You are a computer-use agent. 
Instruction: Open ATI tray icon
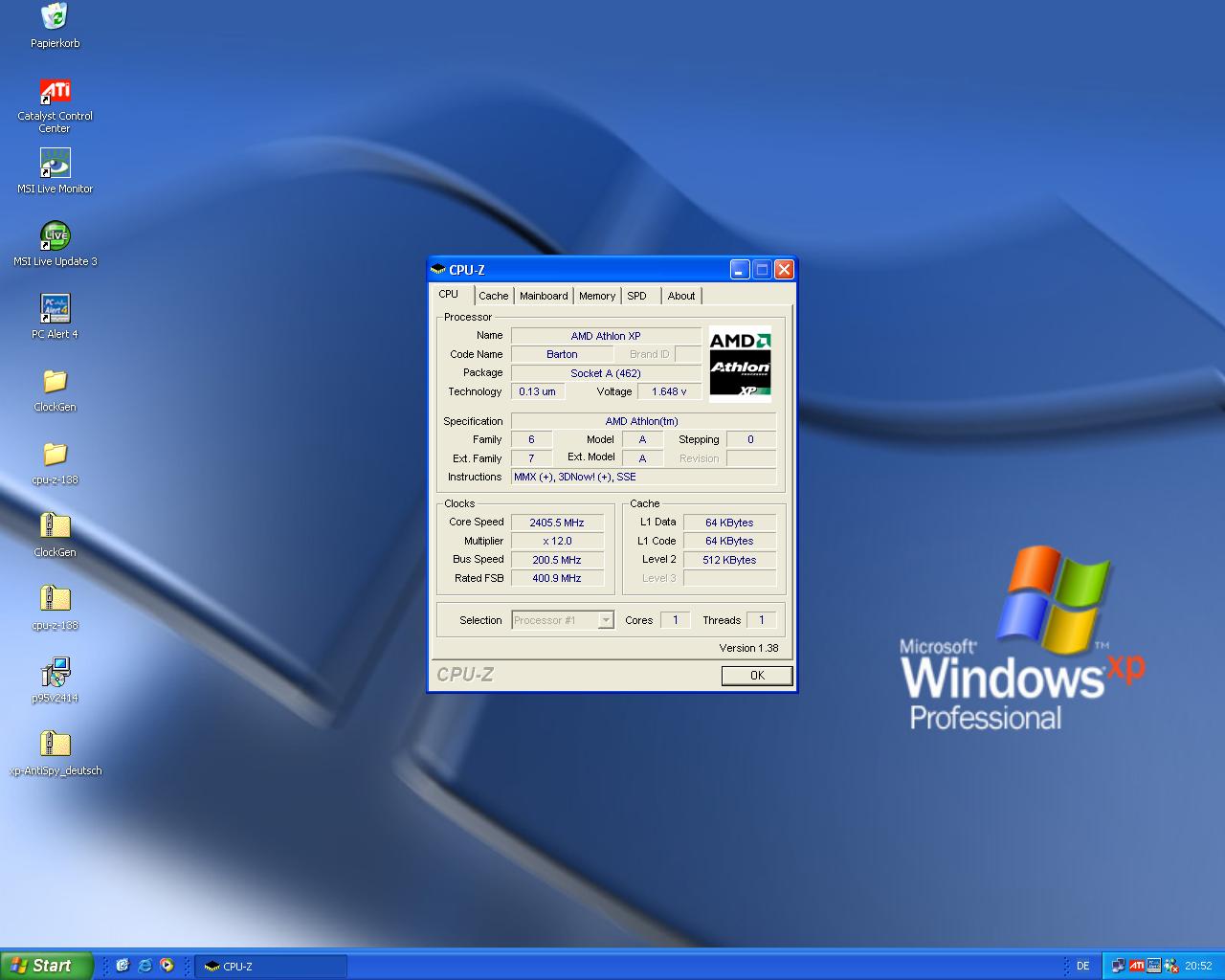pyautogui.click(x=1136, y=966)
